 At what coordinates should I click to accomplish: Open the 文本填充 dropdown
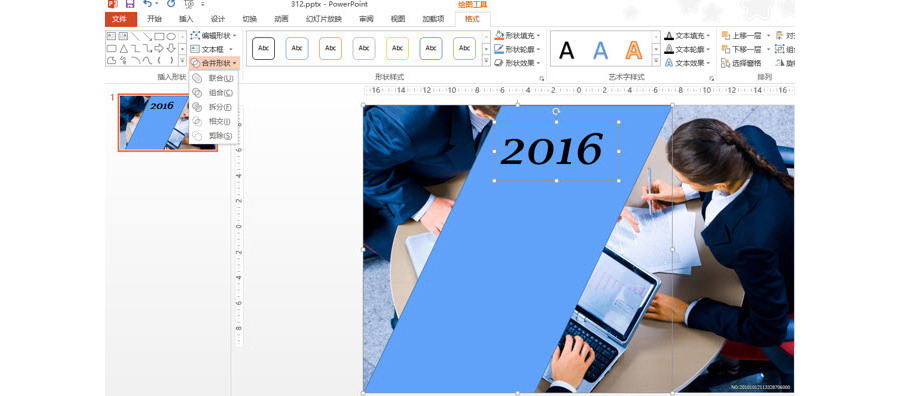pos(687,36)
